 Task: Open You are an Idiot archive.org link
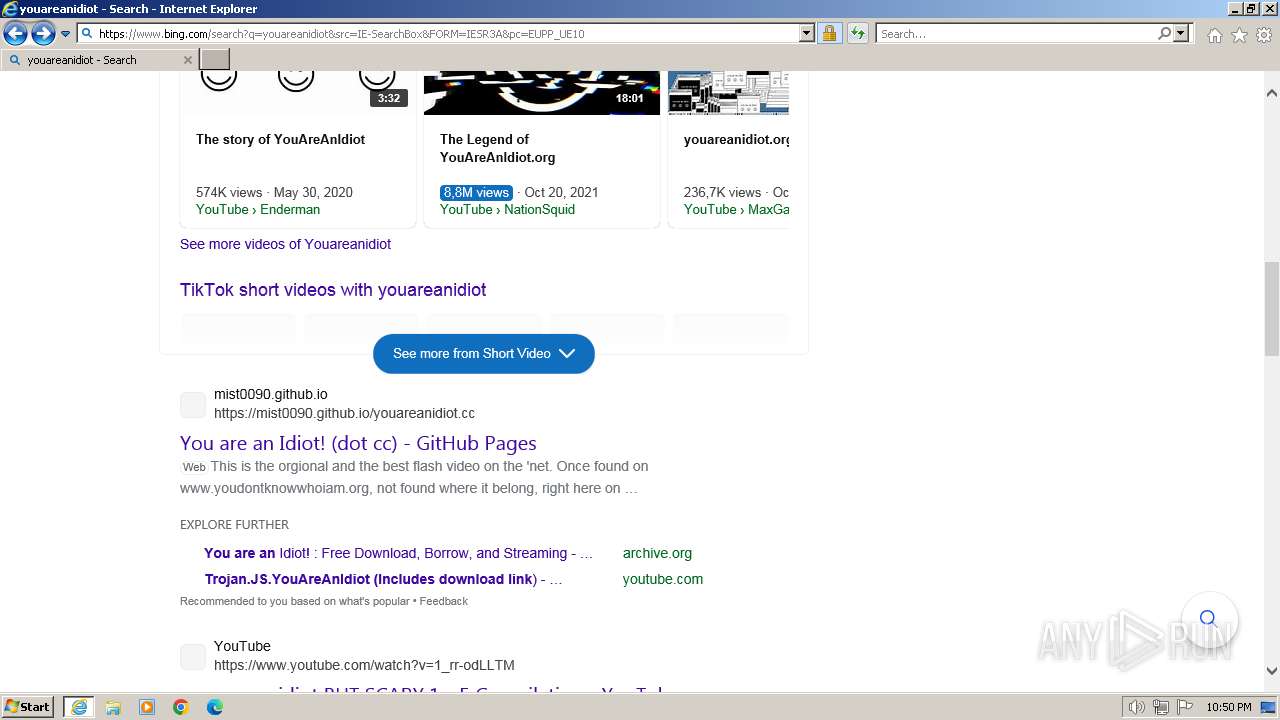(x=398, y=553)
